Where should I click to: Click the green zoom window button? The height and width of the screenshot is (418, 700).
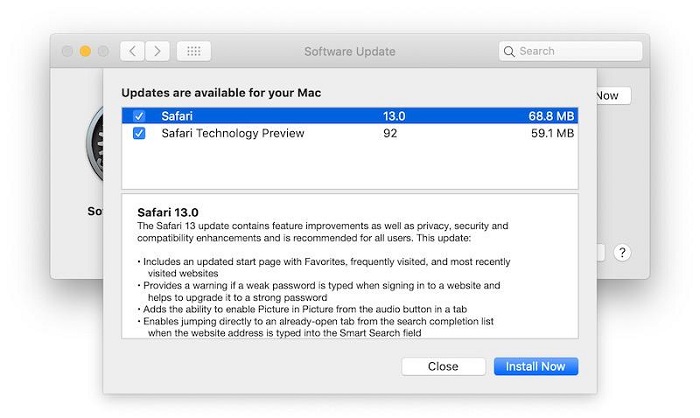point(103,51)
